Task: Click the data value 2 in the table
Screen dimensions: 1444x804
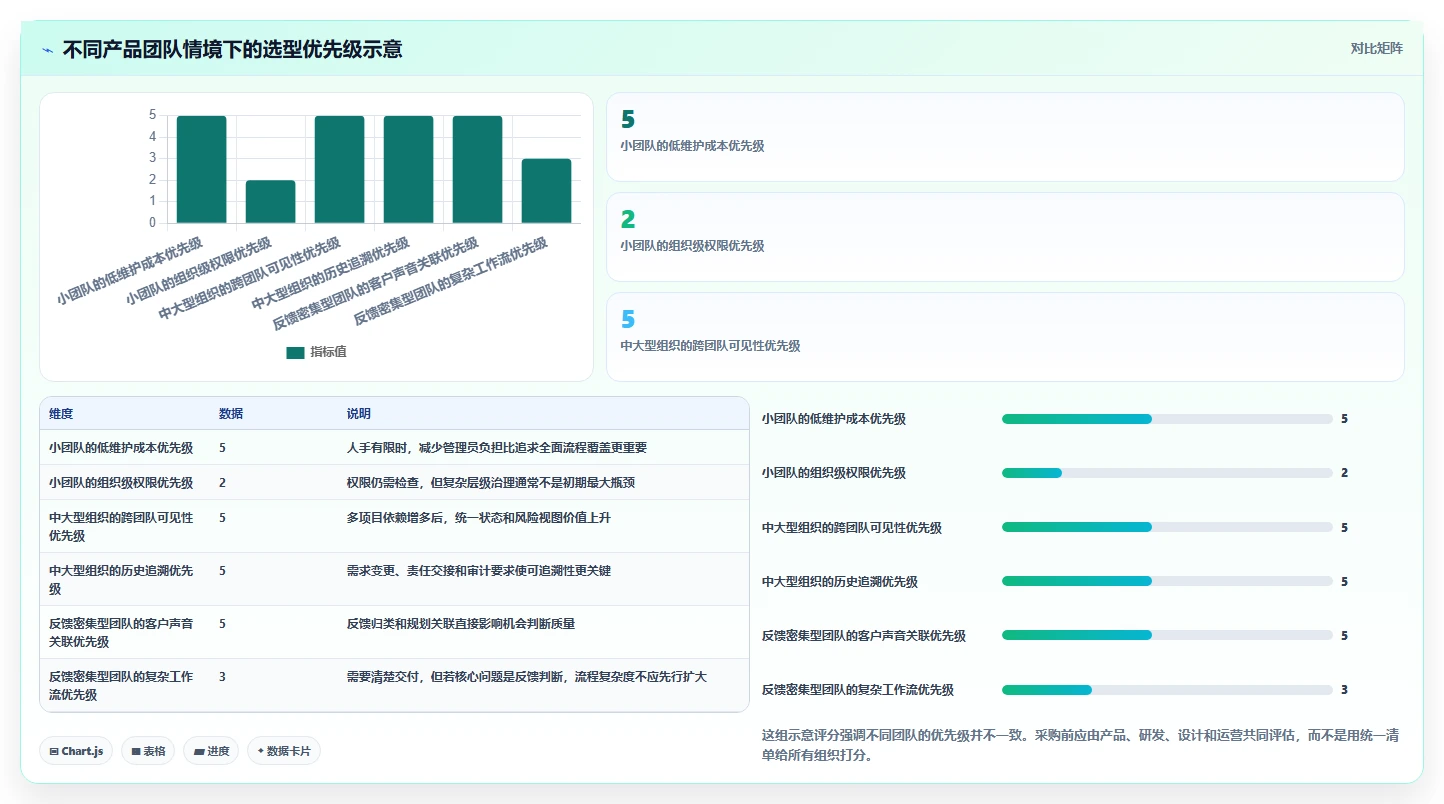Action: tap(222, 482)
